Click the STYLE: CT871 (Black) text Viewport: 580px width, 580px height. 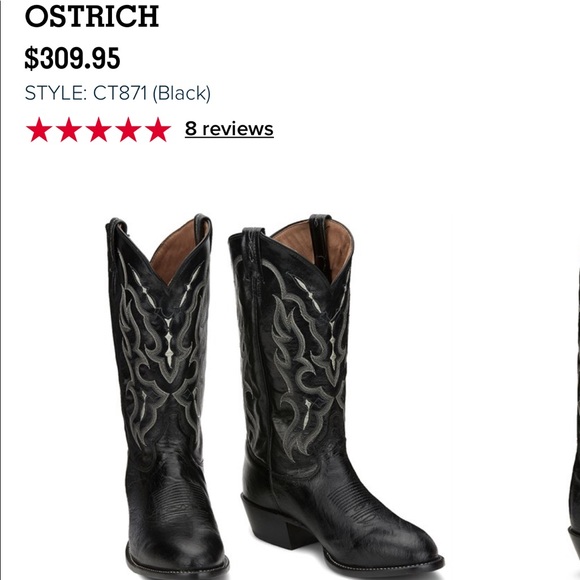pyautogui.click(x=118, y=93)
